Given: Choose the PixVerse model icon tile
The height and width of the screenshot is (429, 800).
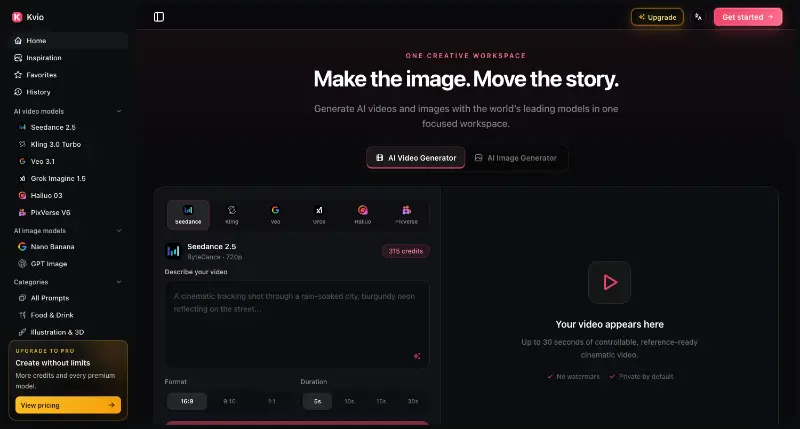Looking at the screenshot, I should [407, 215].
